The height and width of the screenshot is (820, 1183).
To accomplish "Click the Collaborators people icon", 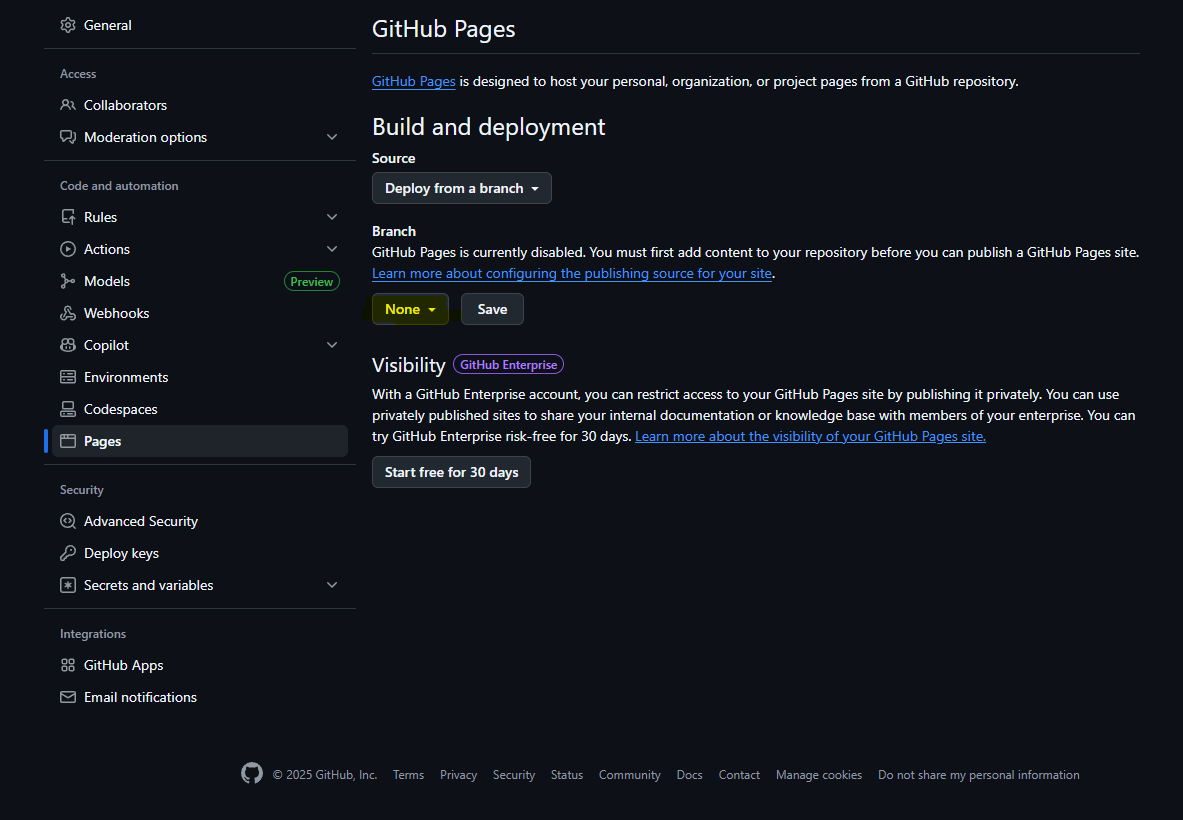I will pyautogui.click(x=68, y=105).
